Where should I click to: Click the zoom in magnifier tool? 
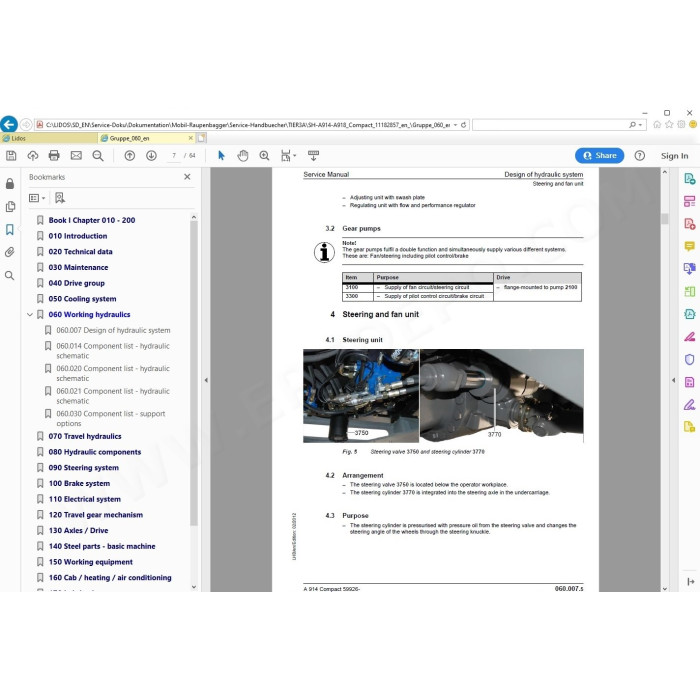click(264, 155)
